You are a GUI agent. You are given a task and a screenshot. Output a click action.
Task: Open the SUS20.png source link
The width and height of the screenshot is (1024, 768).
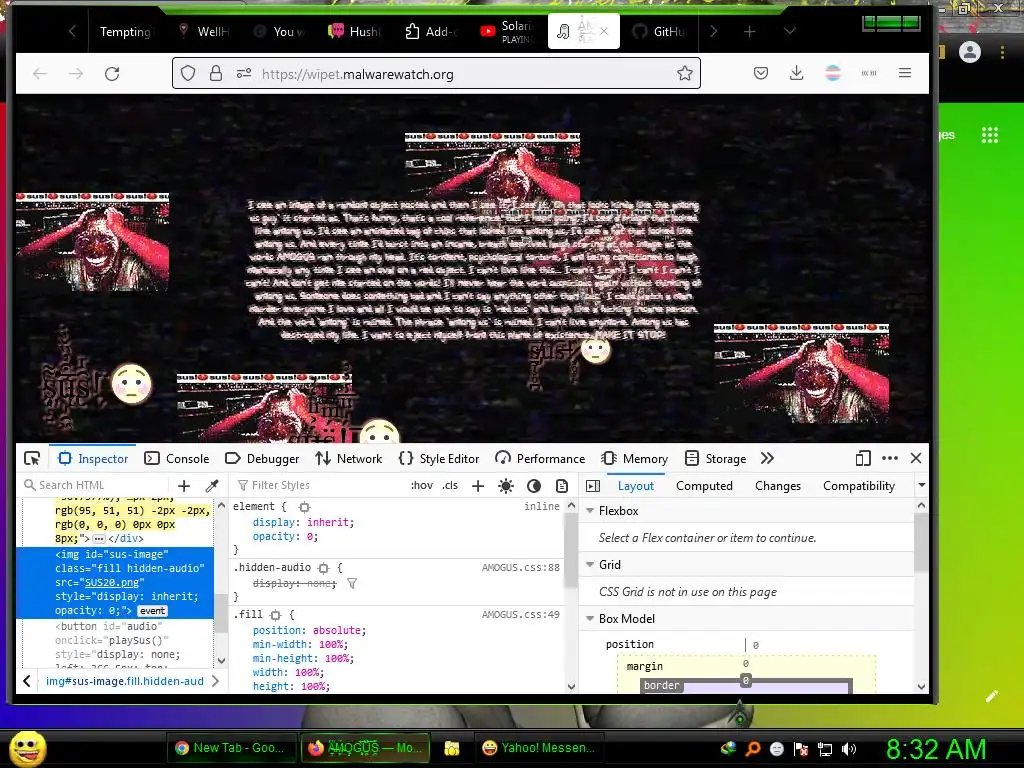coord(114,583)
